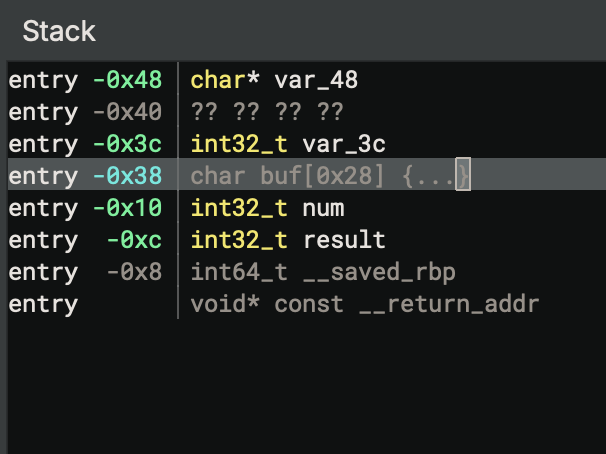
Task: Select the num variable name
Action: click(323, 208)
